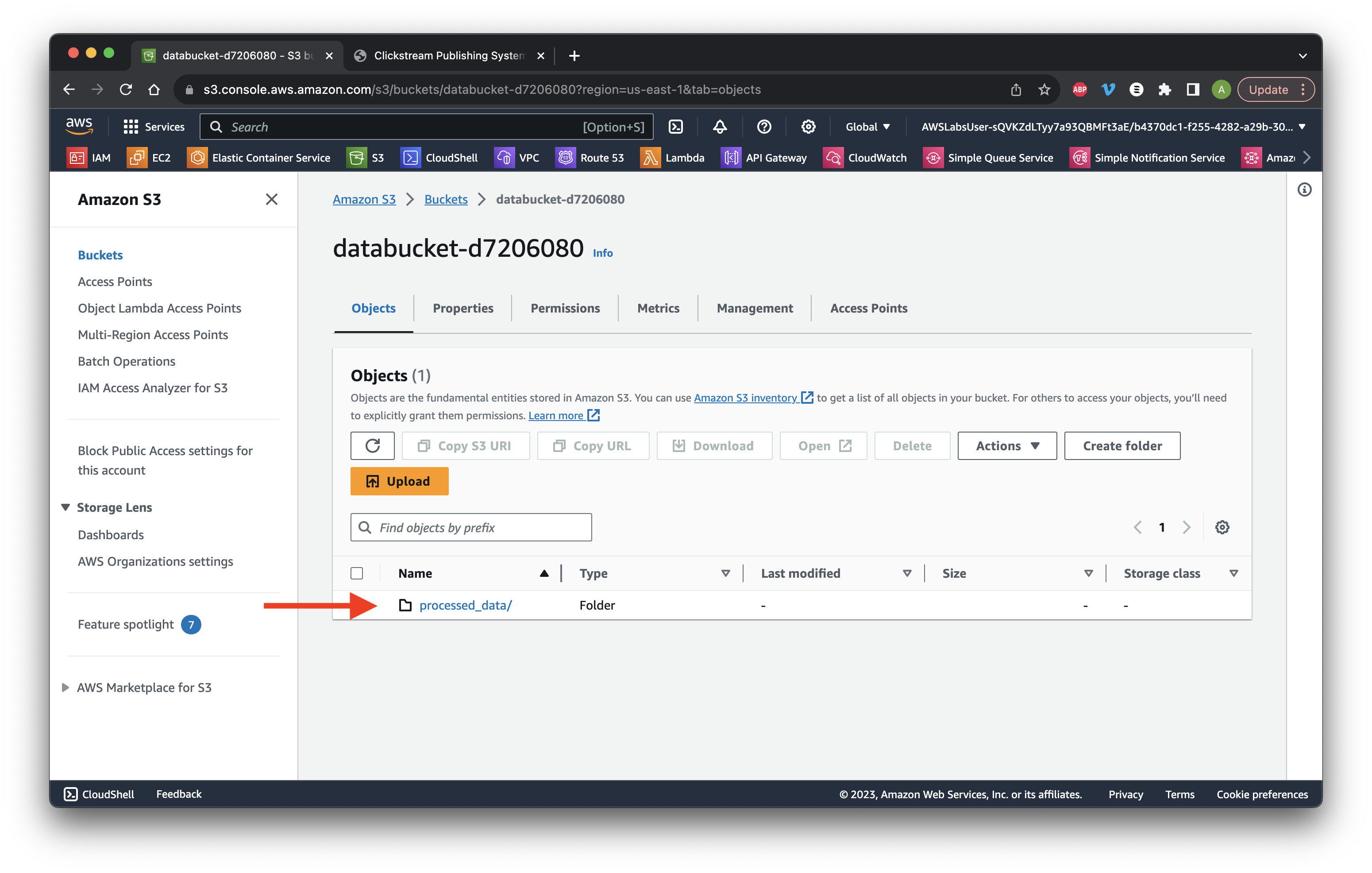The width and height of the screenshot is (1372, 873).
Task: Click the AdBlock Plus extension icon
Action: [1079, 89]
